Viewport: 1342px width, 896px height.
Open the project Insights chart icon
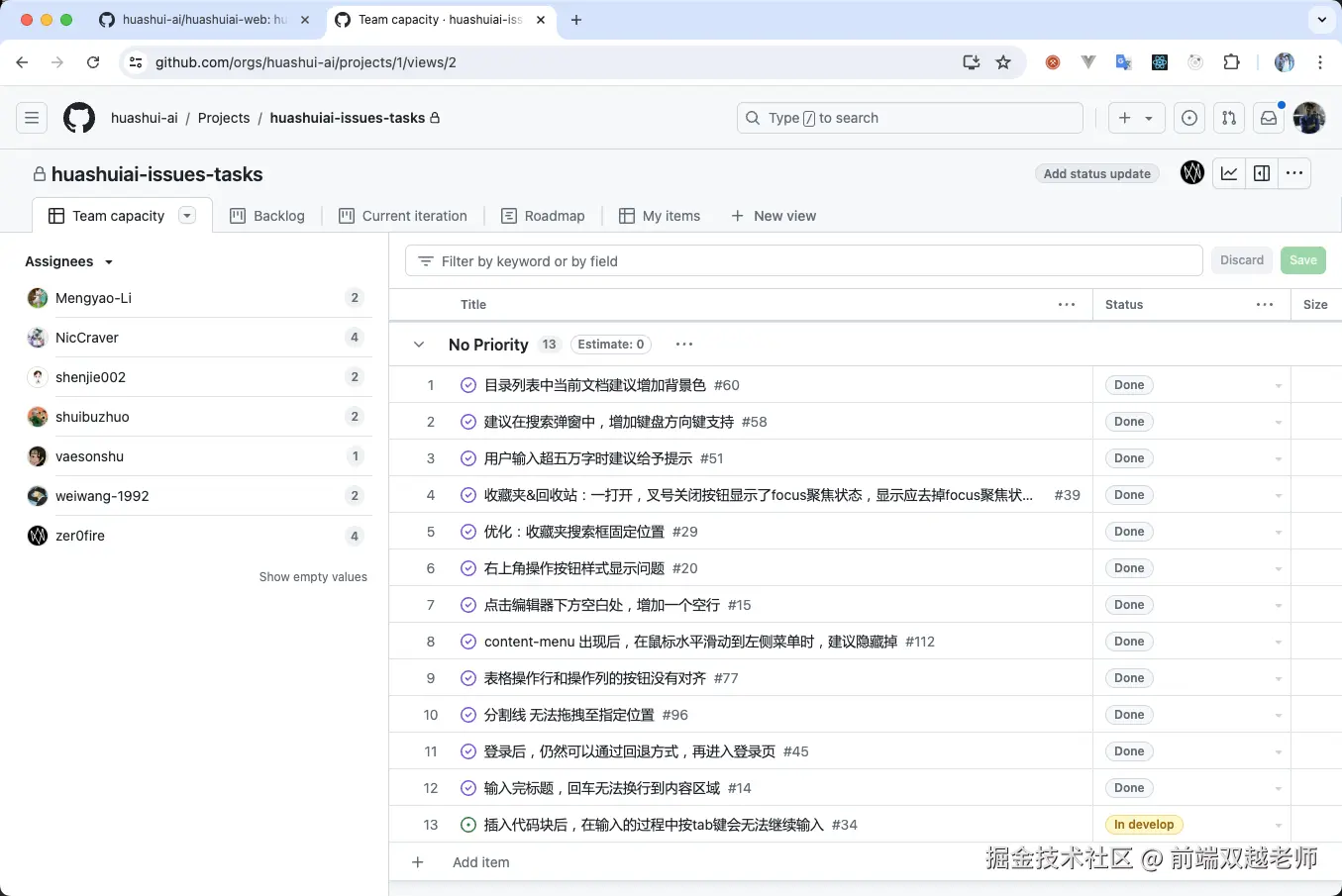tap(1229, 173)
